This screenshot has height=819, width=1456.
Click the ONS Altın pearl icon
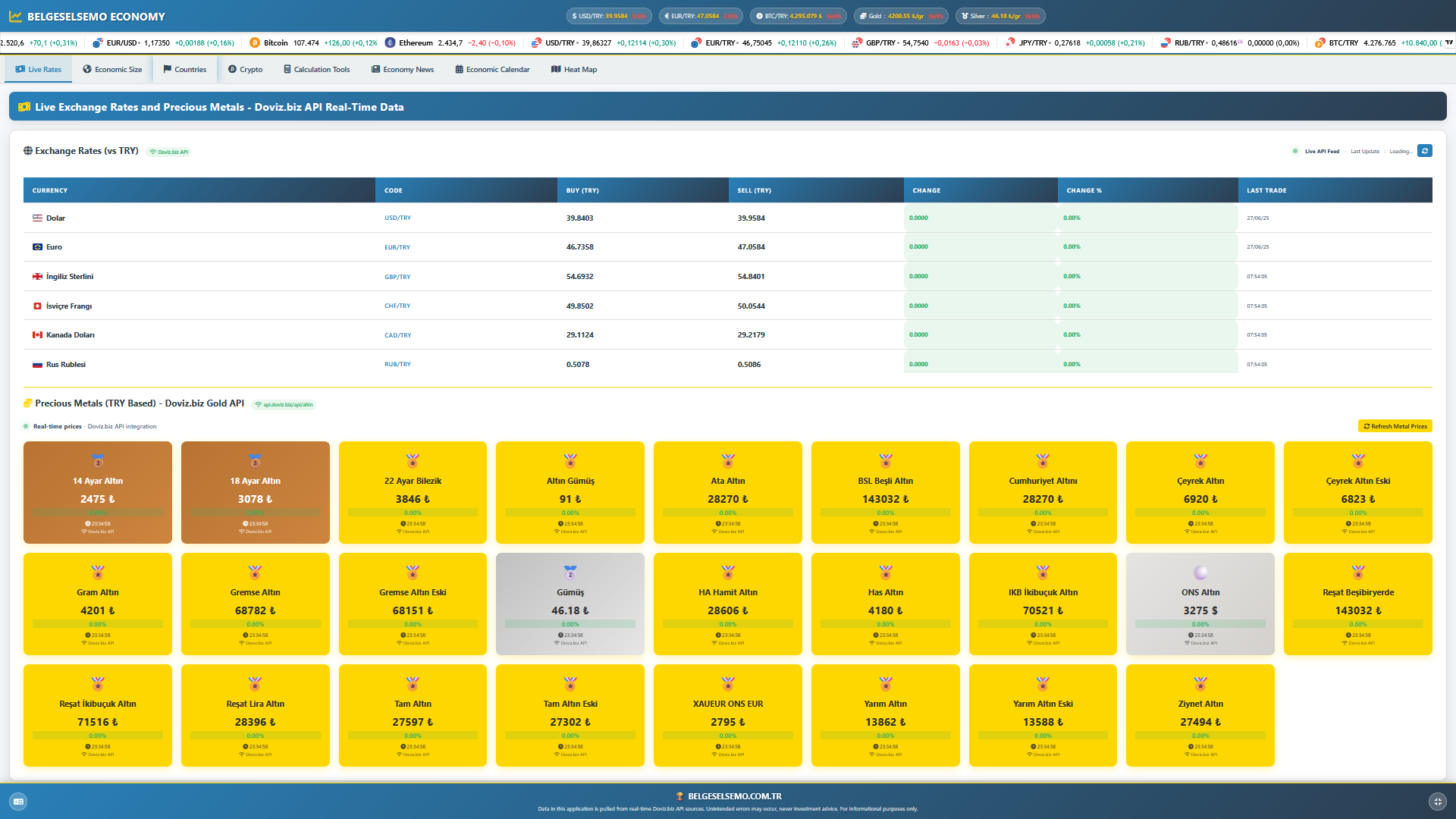[1200, 573]
